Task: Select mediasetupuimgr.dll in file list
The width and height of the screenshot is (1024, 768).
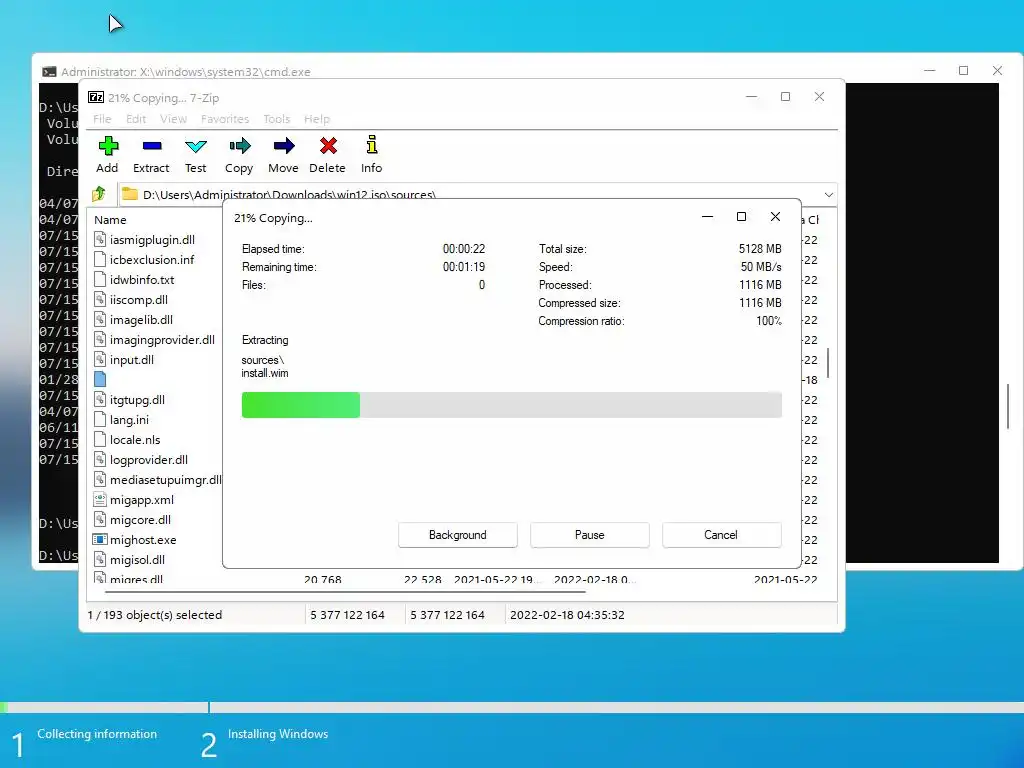Action: click(x=165, y=480)
